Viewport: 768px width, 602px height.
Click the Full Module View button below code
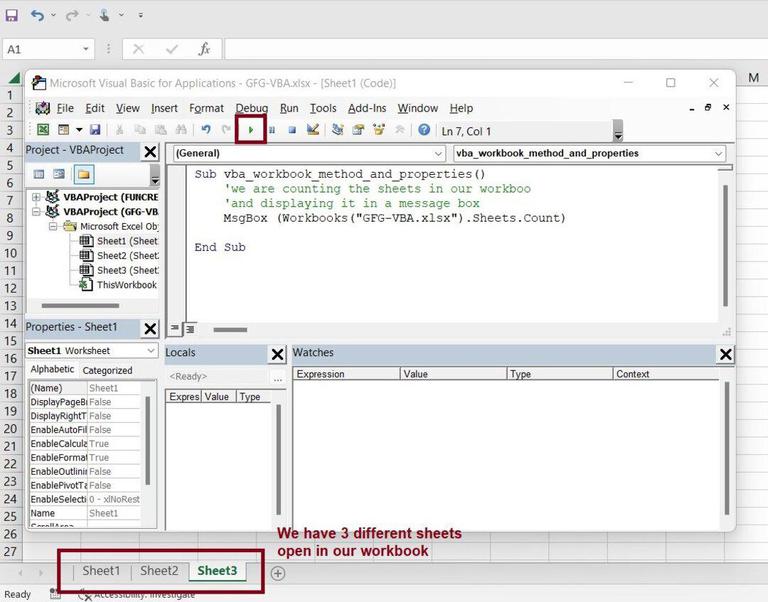(190, 329)
